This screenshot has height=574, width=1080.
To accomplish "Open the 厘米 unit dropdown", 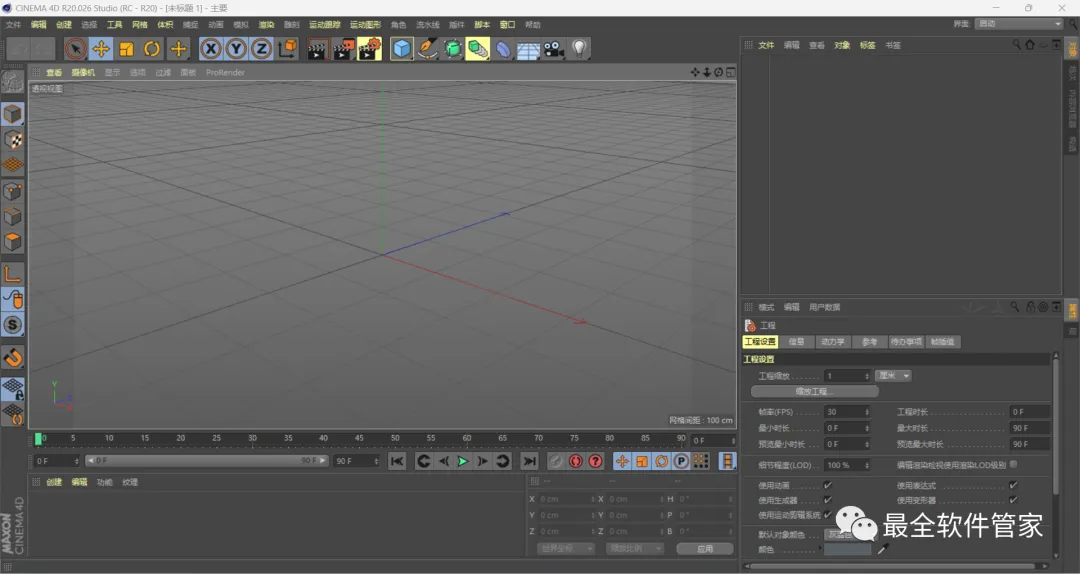I will 893,376.
